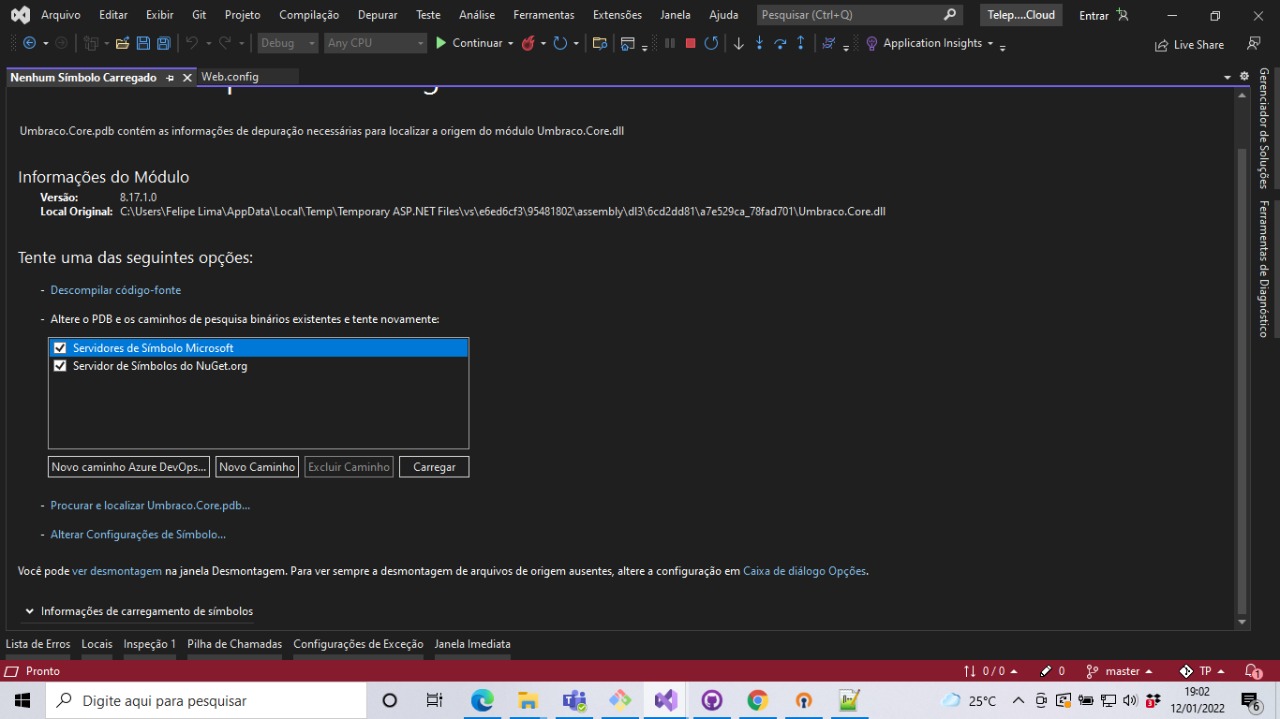
Task: Click the ver desmontagem link
Action: pyautogui.click(x=117, y=571)
